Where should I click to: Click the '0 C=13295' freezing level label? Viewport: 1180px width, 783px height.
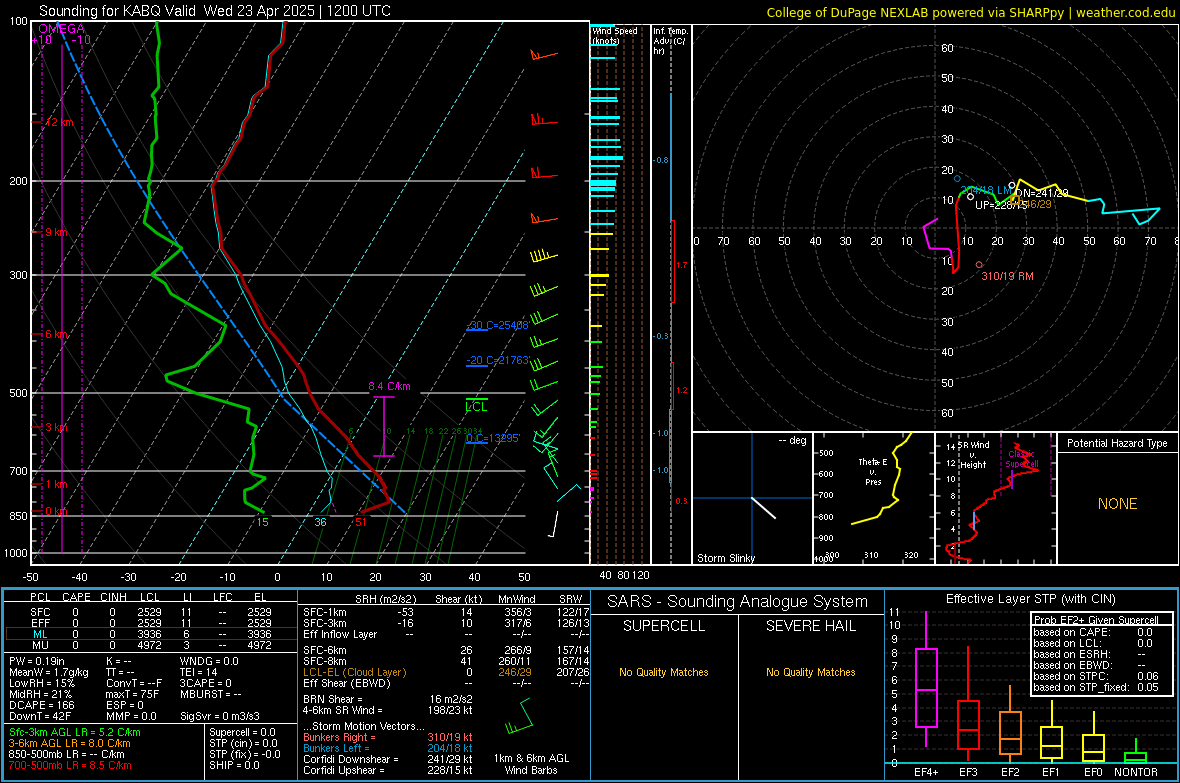click(x=493, y=438)
